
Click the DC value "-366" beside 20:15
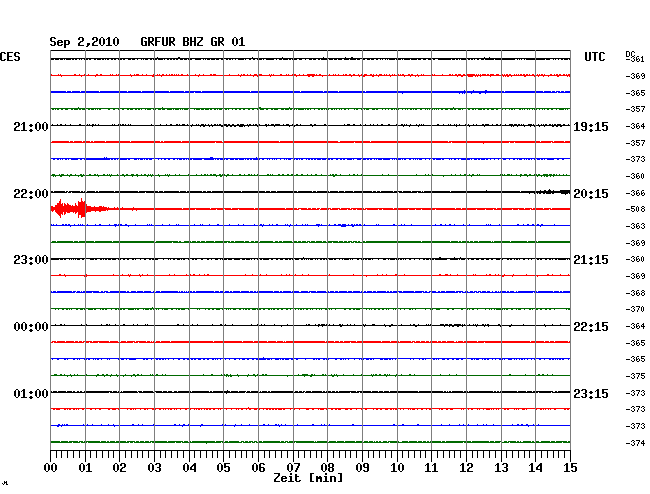635,193
